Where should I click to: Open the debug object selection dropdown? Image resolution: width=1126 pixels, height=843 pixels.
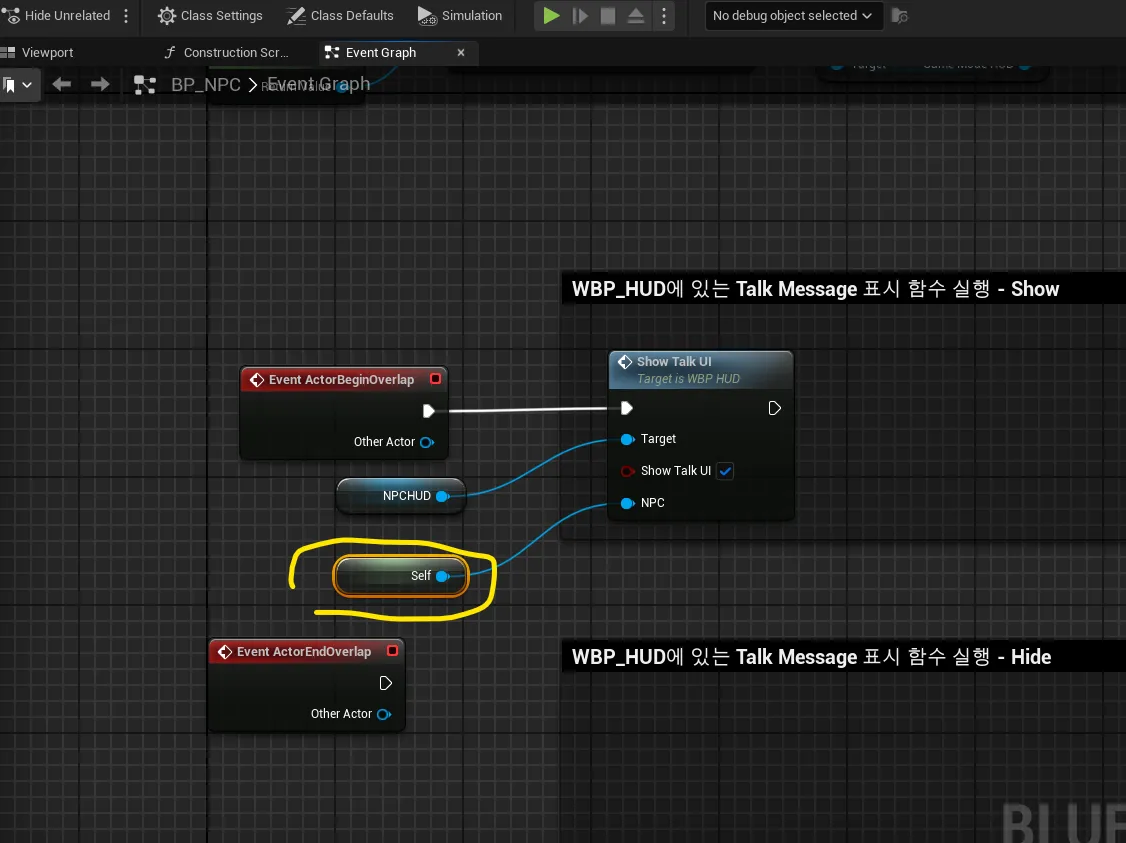pyautogui.click(x=792, y=15)
